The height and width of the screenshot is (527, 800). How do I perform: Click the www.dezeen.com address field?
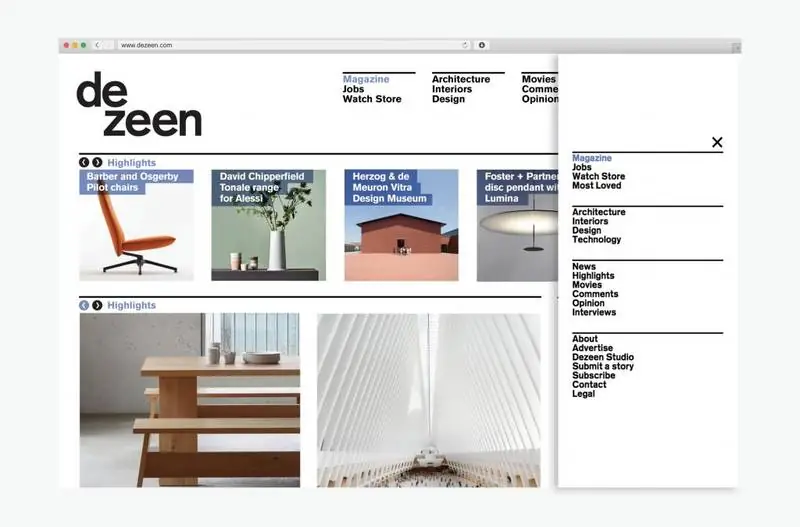click(293, 45)
